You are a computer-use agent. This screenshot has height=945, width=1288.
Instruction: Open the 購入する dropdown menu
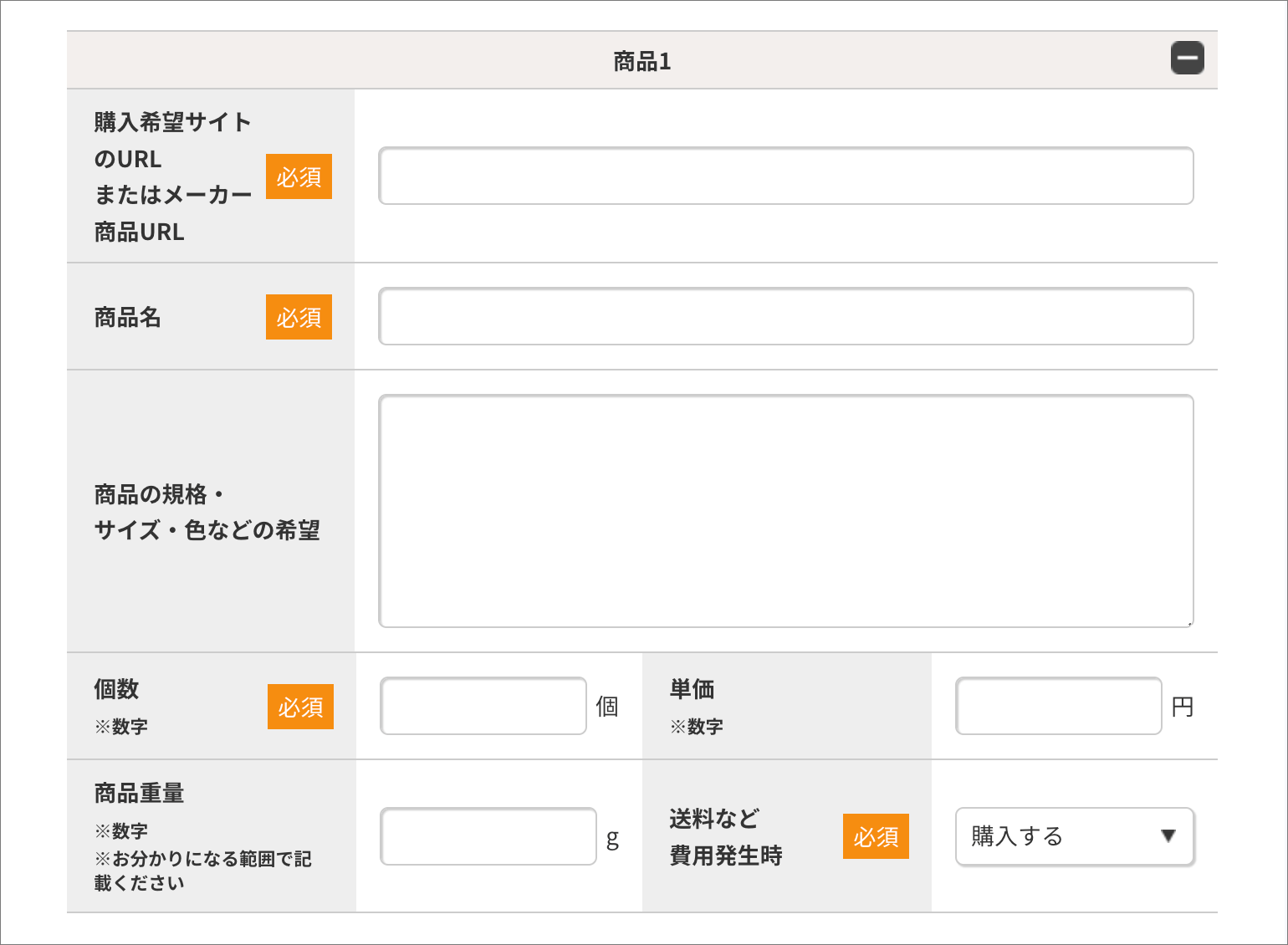1074,836
